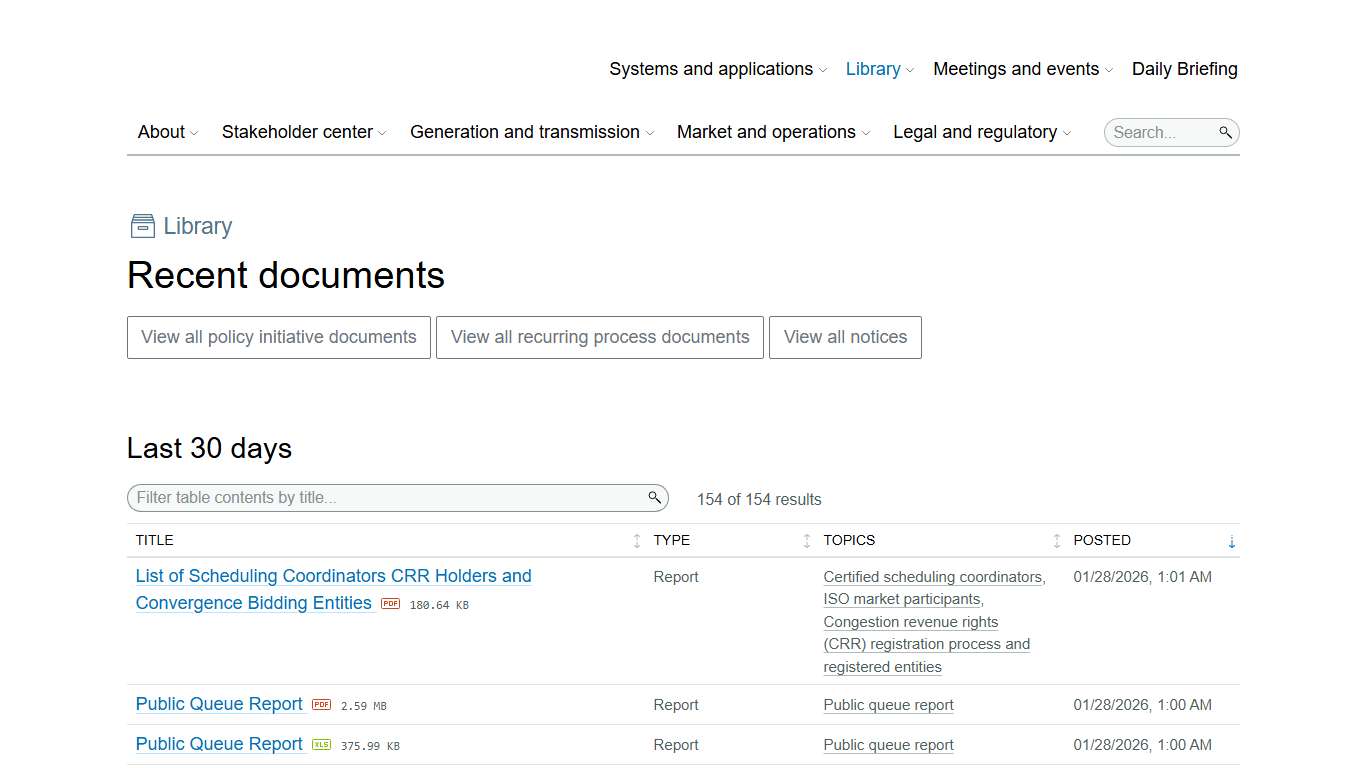Click the View all notices button
Image resolution: width=1366 pixels, height=768 pixels.
[845, 337]
